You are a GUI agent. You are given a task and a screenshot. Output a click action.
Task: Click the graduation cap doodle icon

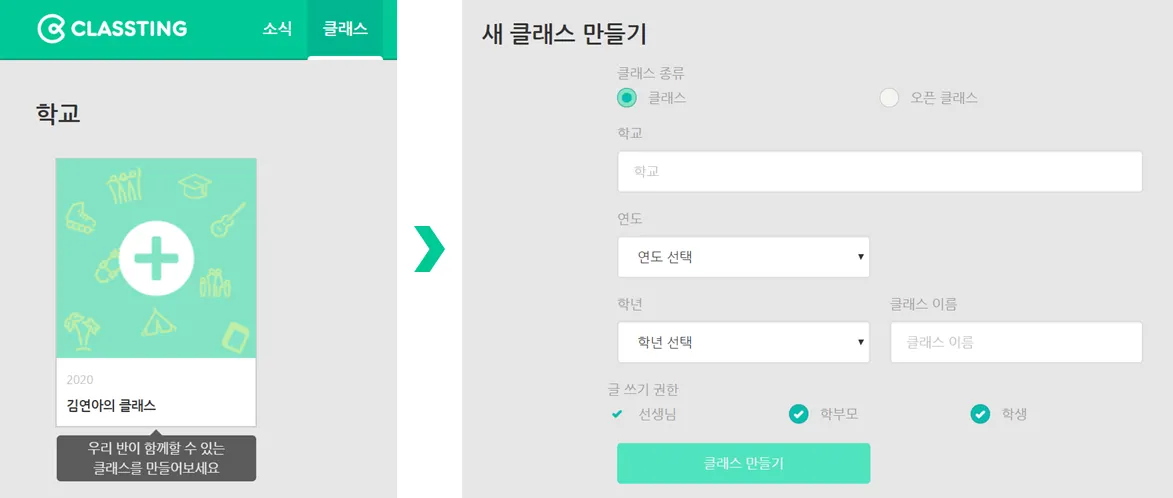[x=194, y=185]
